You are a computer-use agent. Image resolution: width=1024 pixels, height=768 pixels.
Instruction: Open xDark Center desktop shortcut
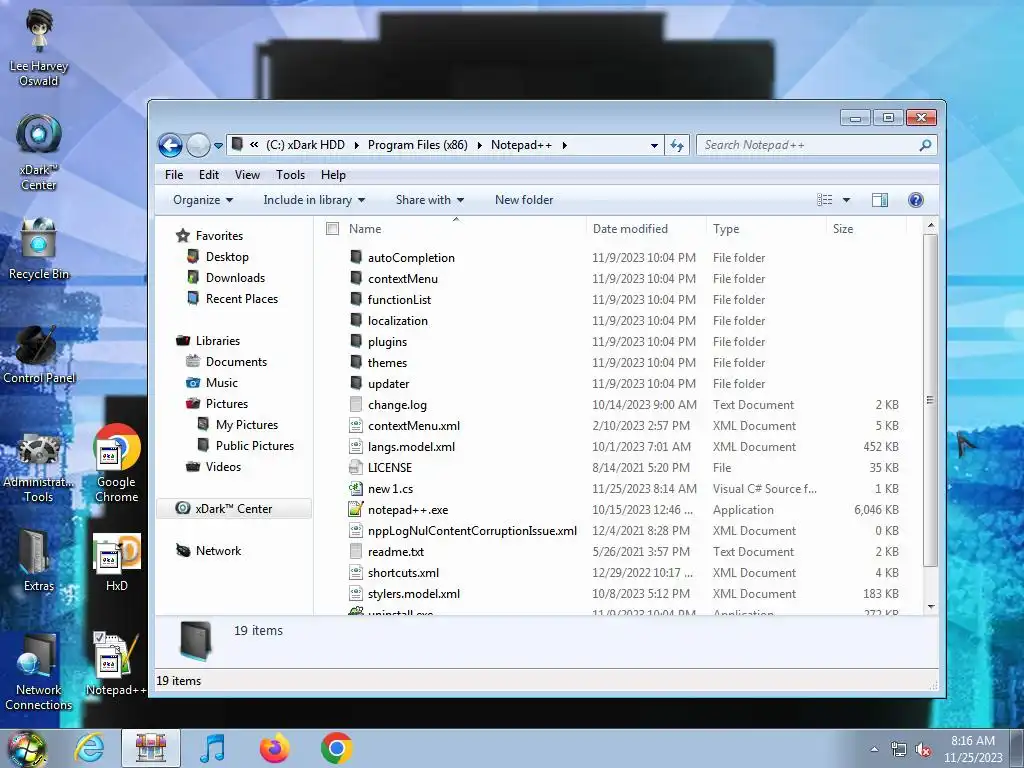pos(39,152)
